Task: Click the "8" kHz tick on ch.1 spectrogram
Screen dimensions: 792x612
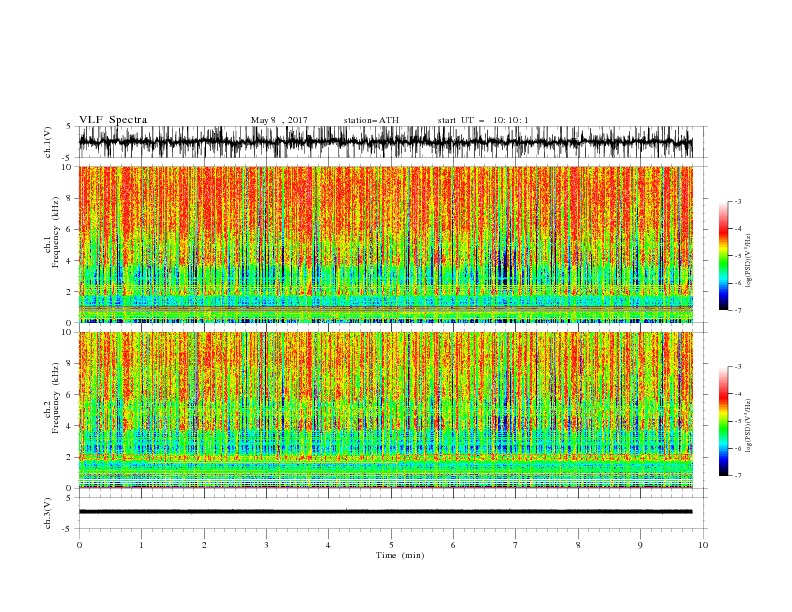Action: pos(71,198)
